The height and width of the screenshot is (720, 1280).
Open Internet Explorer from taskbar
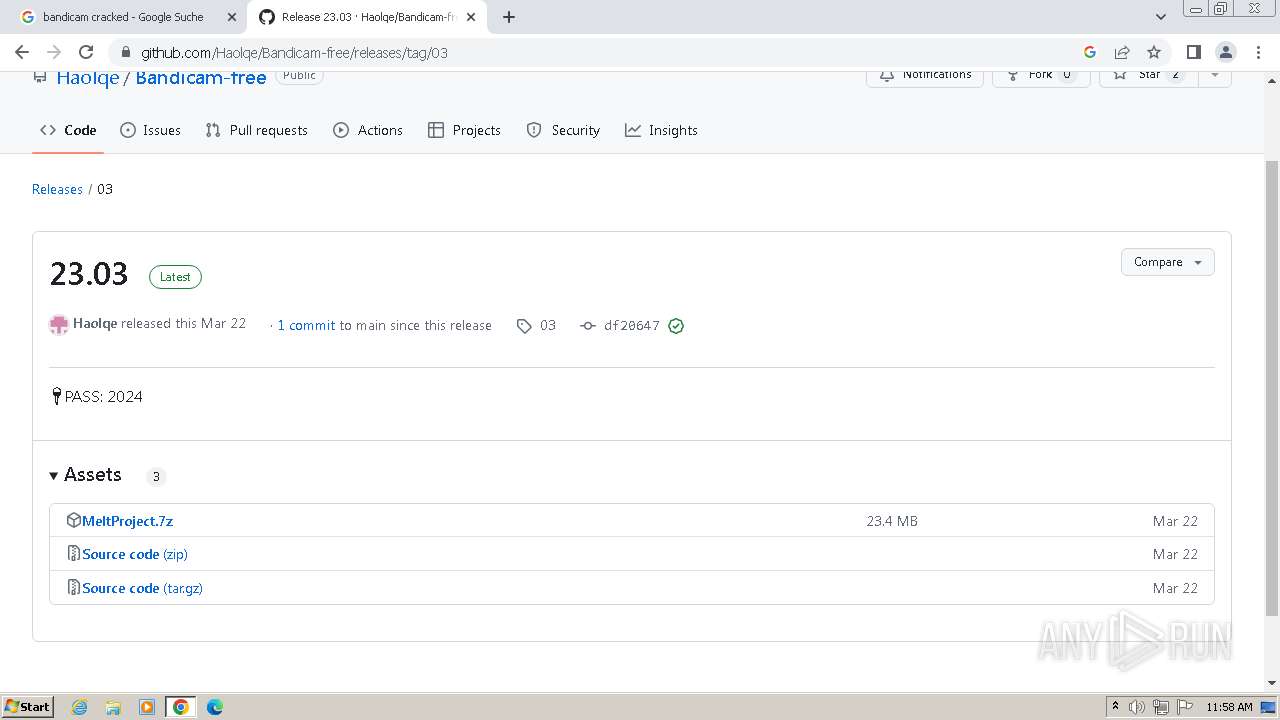click(80, 707)
